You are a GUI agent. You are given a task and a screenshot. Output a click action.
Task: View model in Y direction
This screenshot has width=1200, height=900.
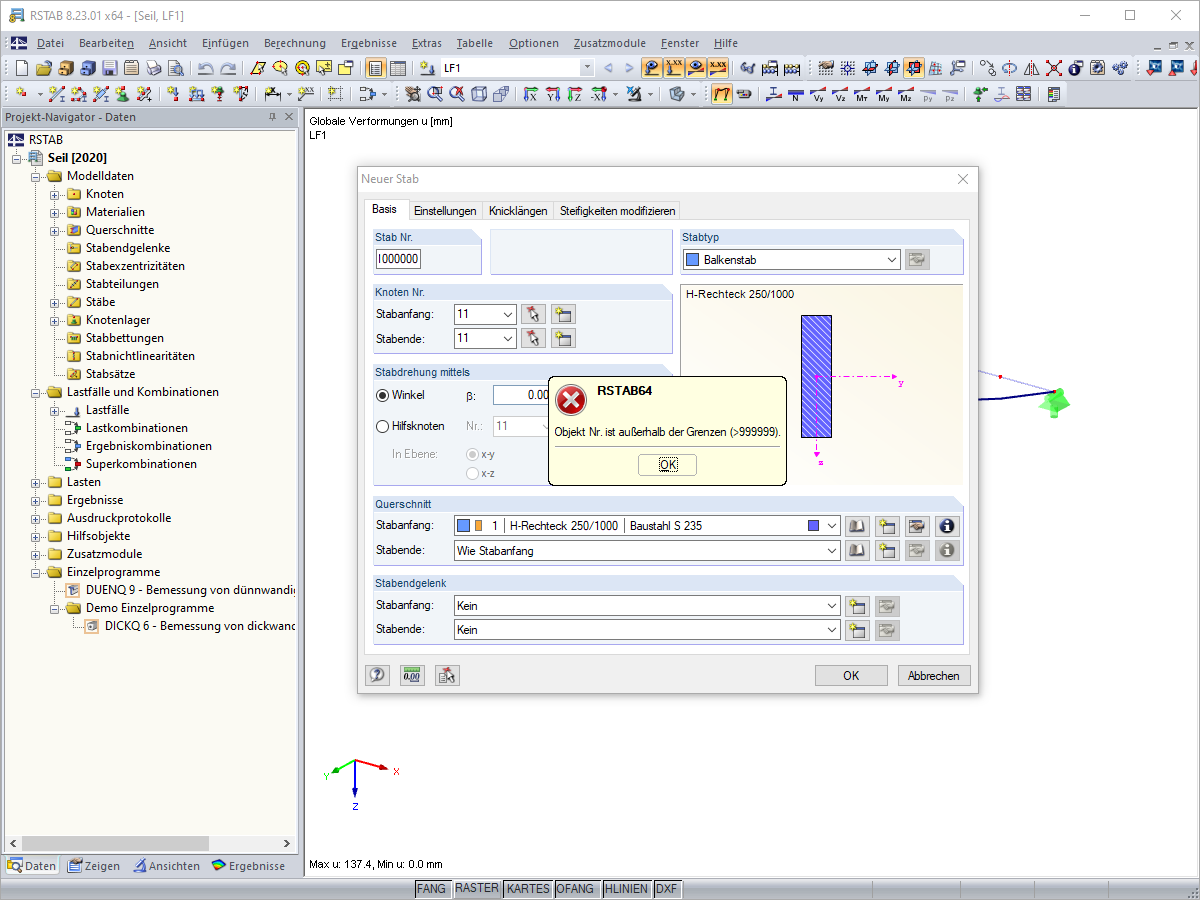click(x=553, y=94)
